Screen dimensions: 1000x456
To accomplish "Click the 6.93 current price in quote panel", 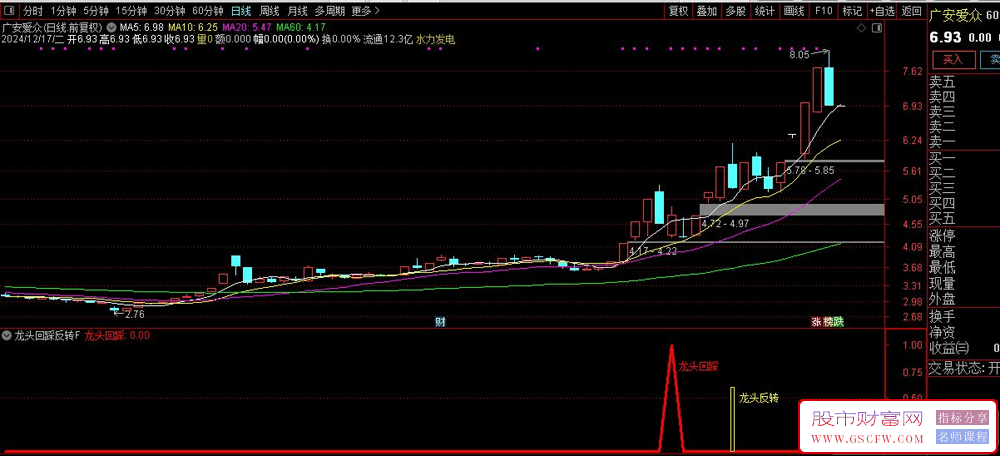I will click(945, 38).
